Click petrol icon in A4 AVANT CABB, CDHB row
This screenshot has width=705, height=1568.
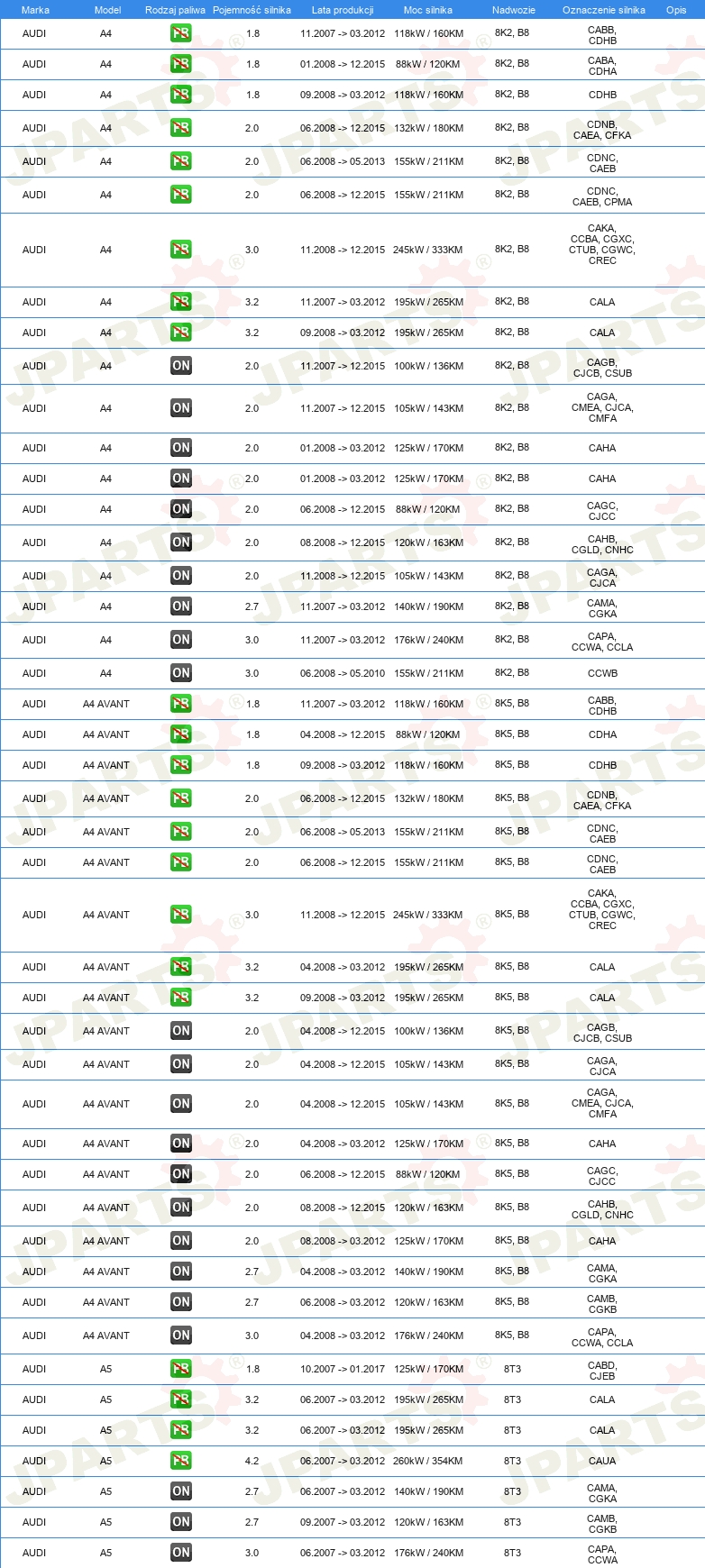point(181,704)
